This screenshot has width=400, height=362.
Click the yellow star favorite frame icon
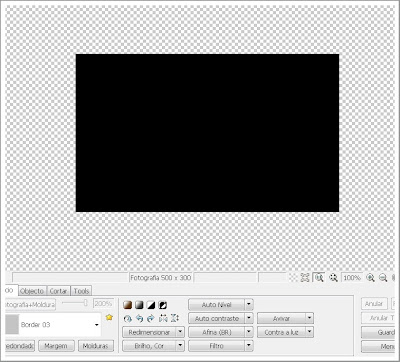coord(109,317)
